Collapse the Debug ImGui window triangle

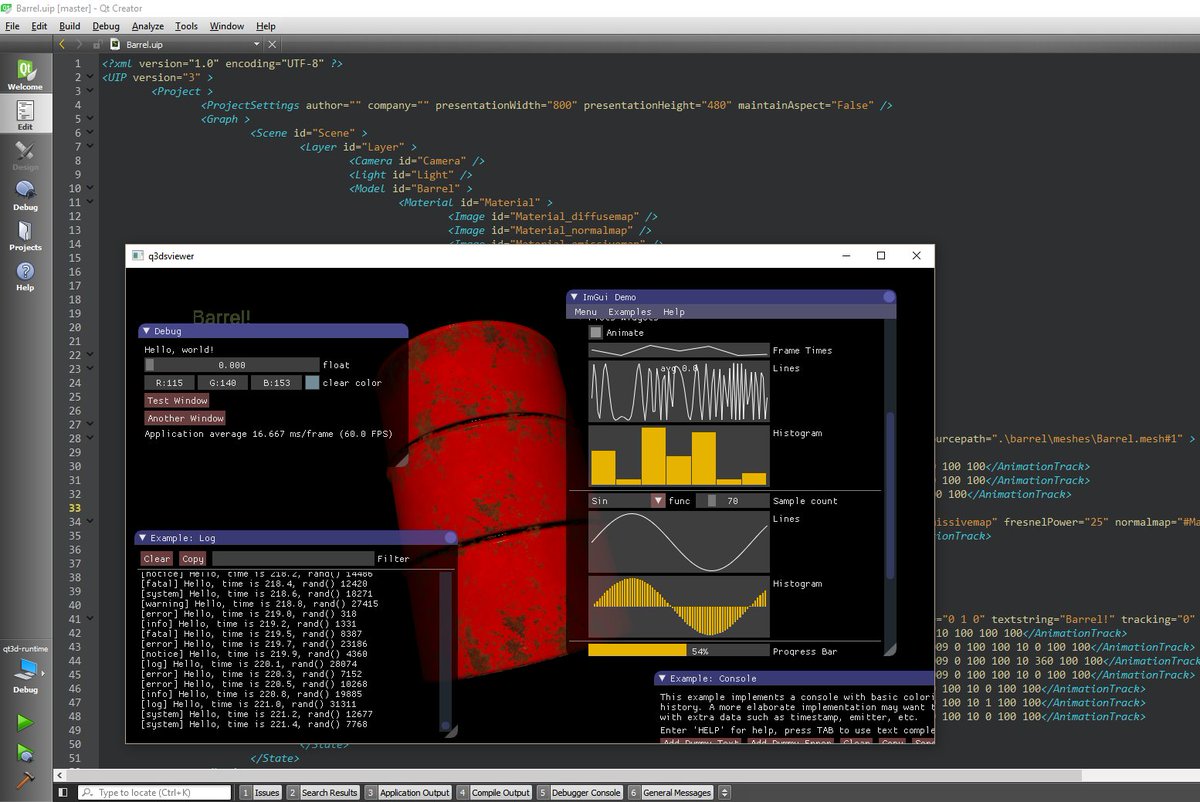coord(146,331)
